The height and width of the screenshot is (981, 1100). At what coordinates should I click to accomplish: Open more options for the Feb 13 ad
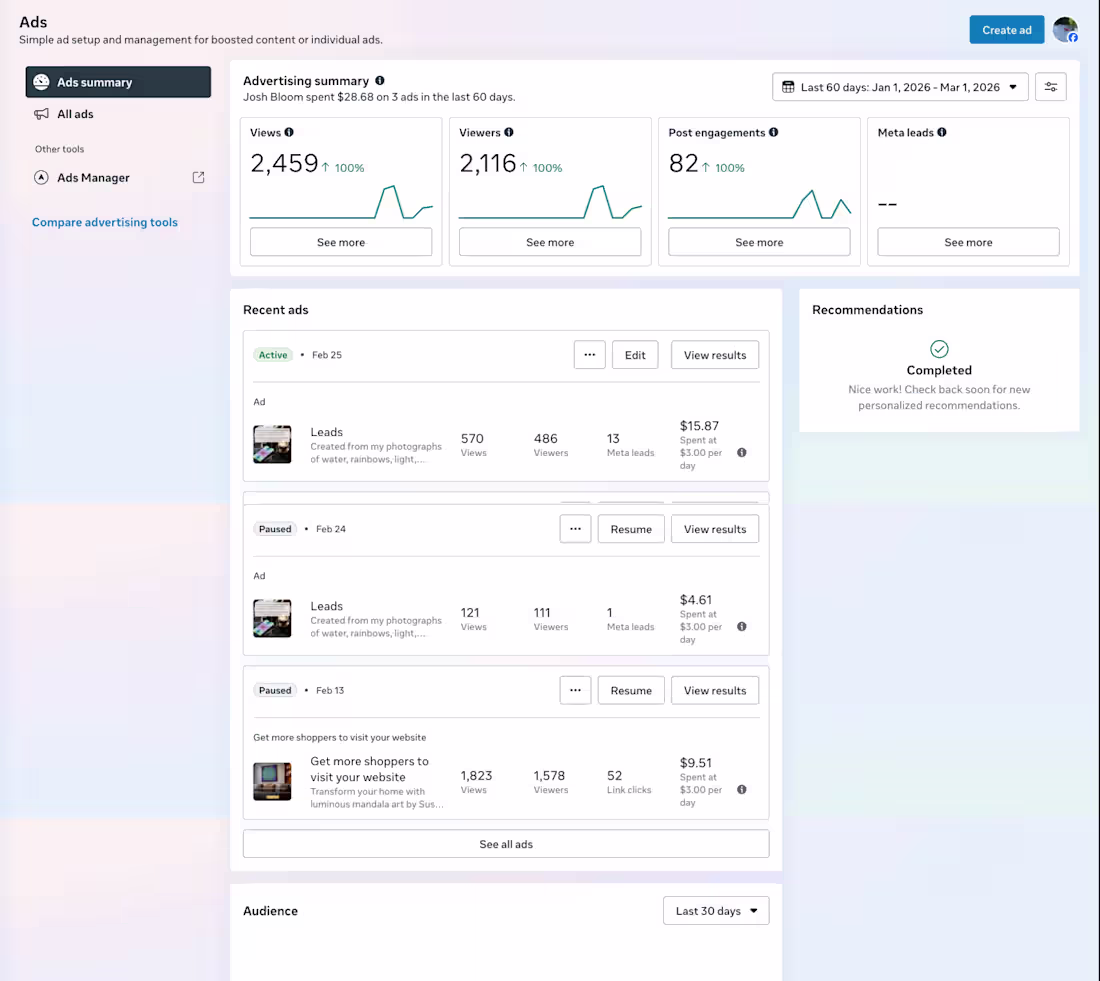tap(575, 690)
